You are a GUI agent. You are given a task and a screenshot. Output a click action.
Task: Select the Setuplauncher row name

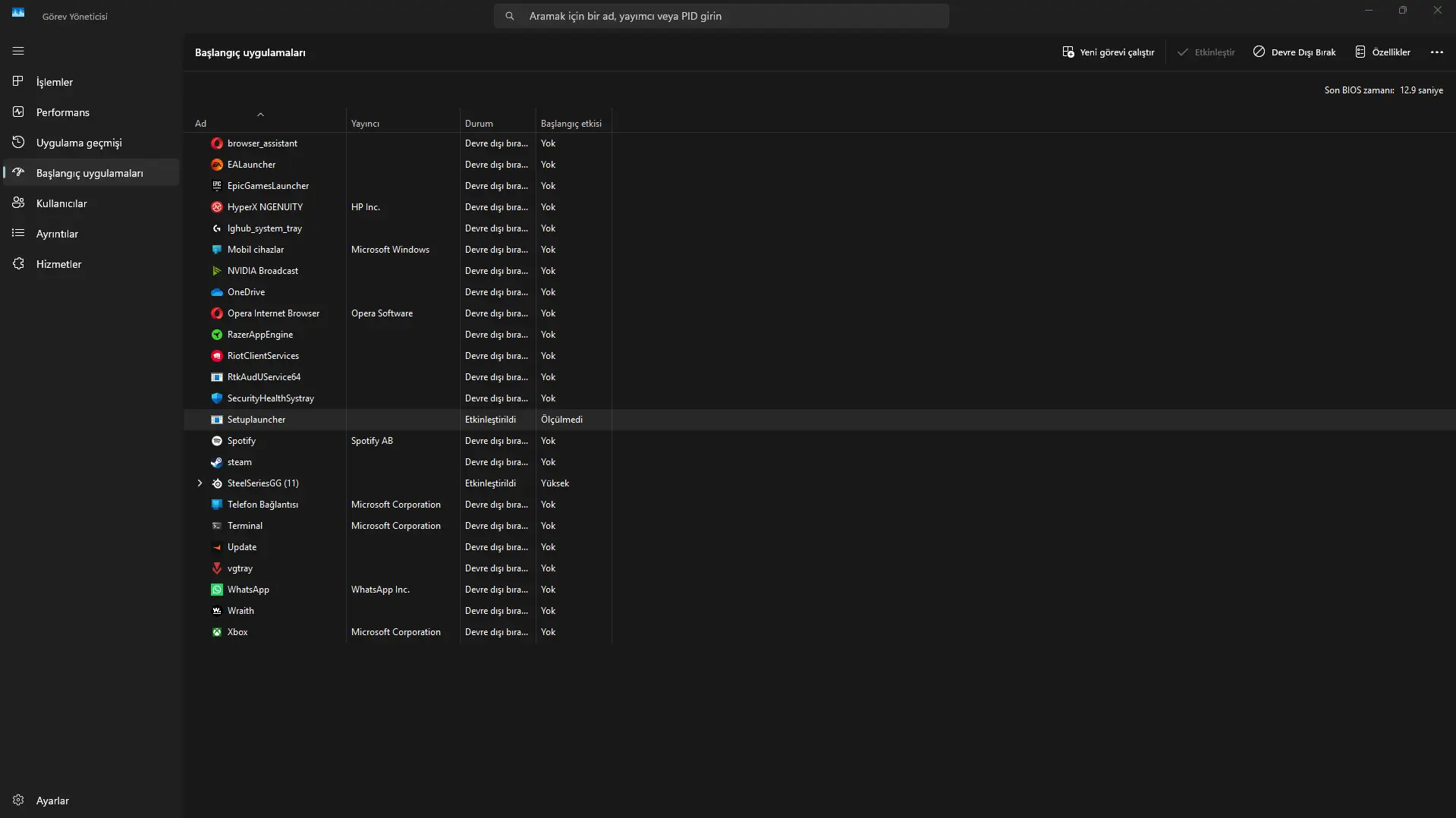256,420
